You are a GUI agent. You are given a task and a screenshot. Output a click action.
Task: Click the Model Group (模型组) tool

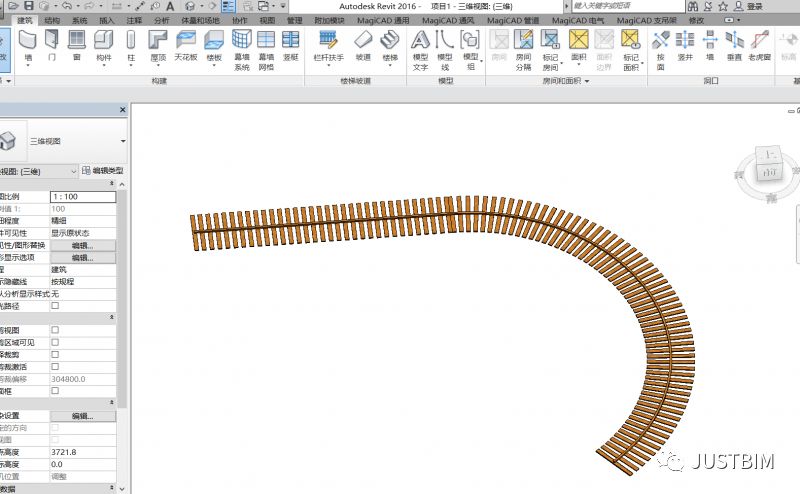[x=470, y=50]
